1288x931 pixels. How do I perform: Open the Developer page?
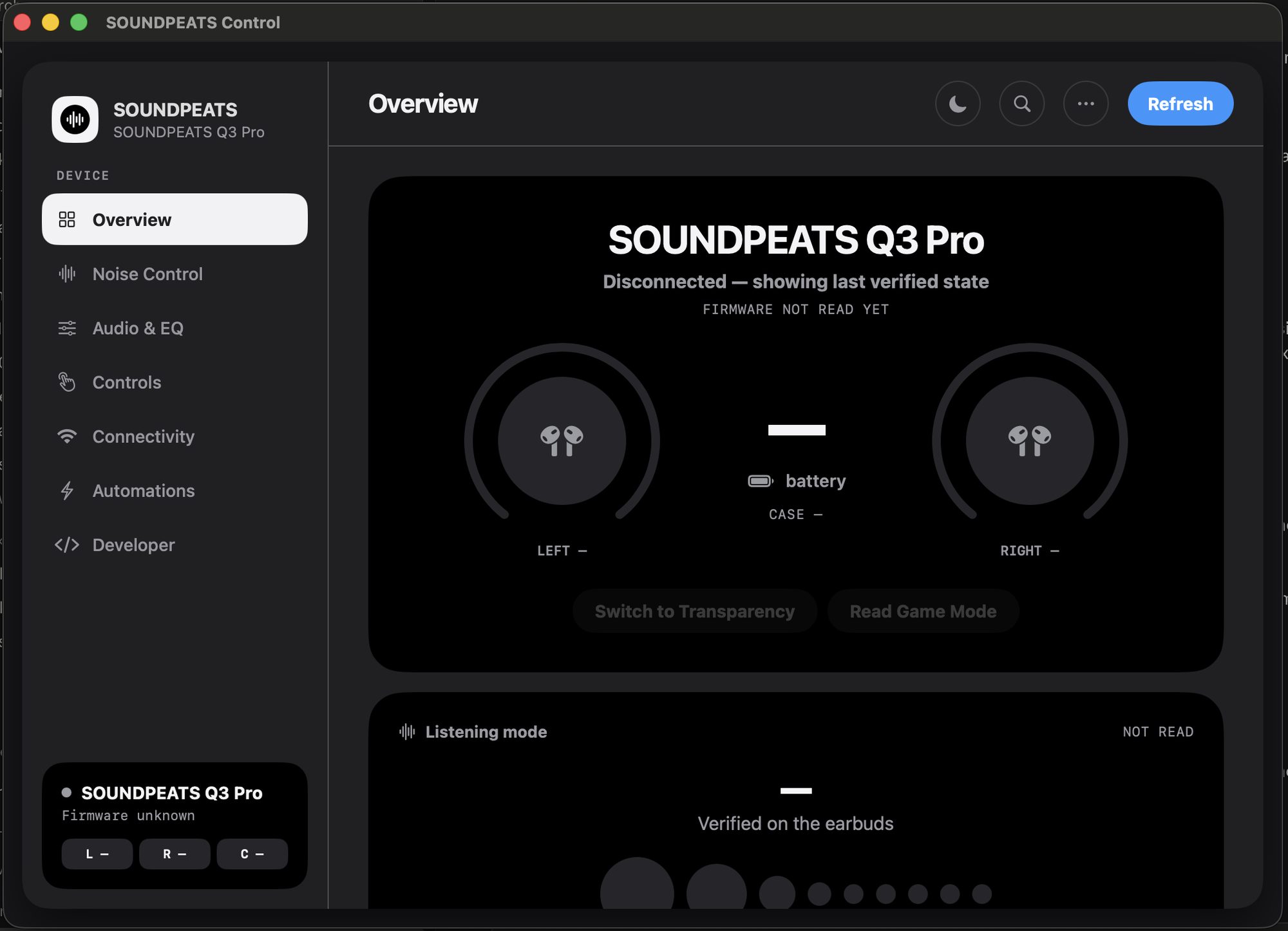(175, 545)
